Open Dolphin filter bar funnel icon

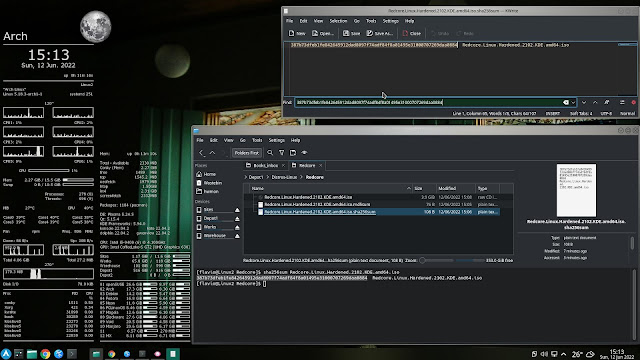pos(282,153)
